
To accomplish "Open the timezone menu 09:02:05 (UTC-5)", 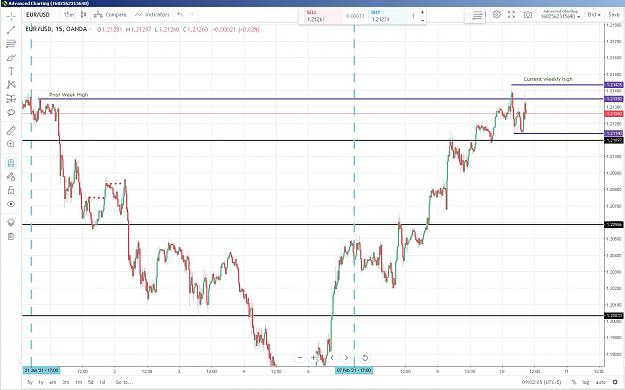I will 541,382.
